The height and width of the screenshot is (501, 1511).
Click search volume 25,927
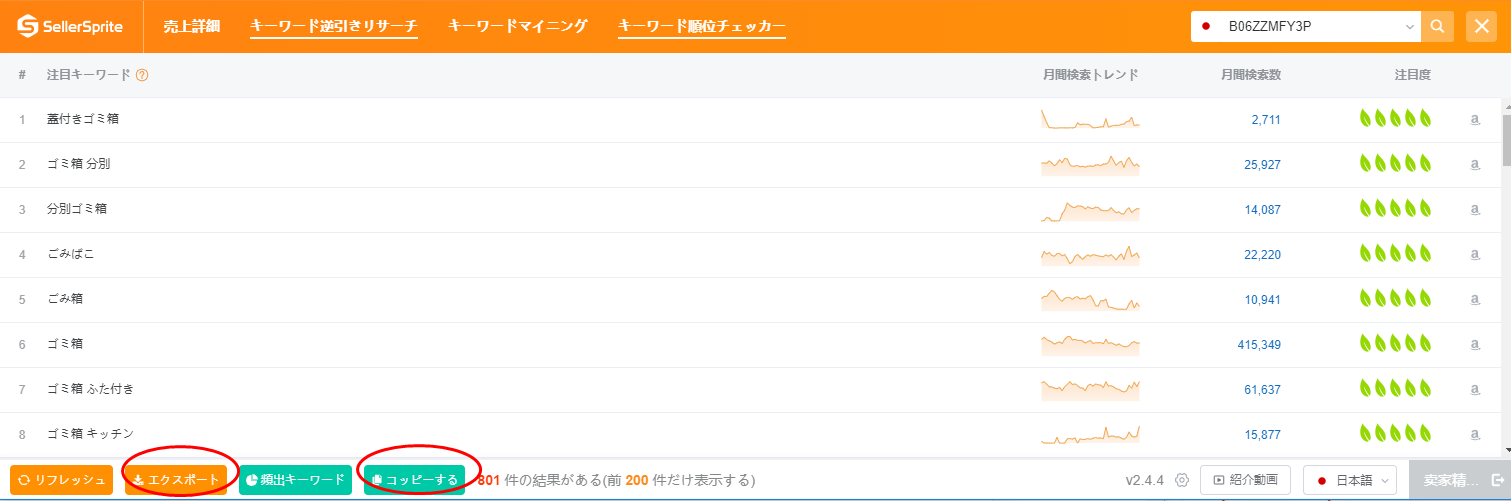(1263, 165)
